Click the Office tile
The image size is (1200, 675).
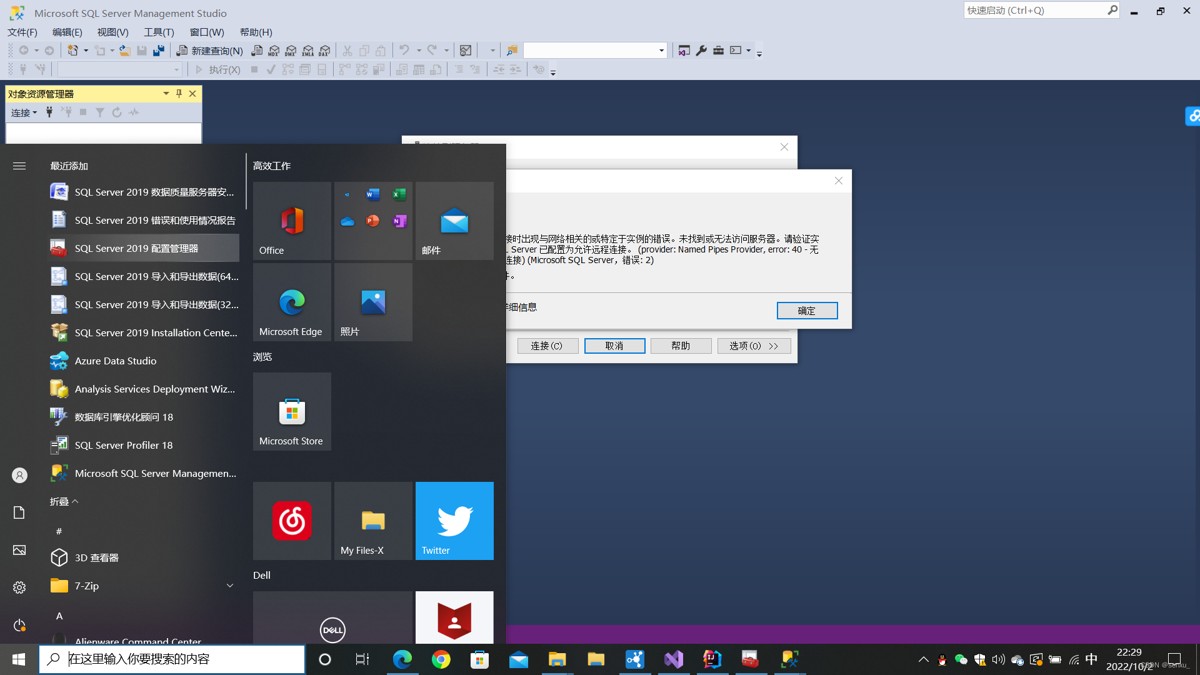click(291, 221)
